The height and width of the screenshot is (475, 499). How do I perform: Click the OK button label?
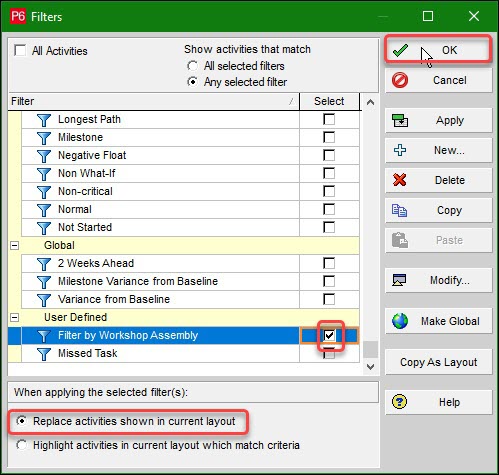coord(449,50)
